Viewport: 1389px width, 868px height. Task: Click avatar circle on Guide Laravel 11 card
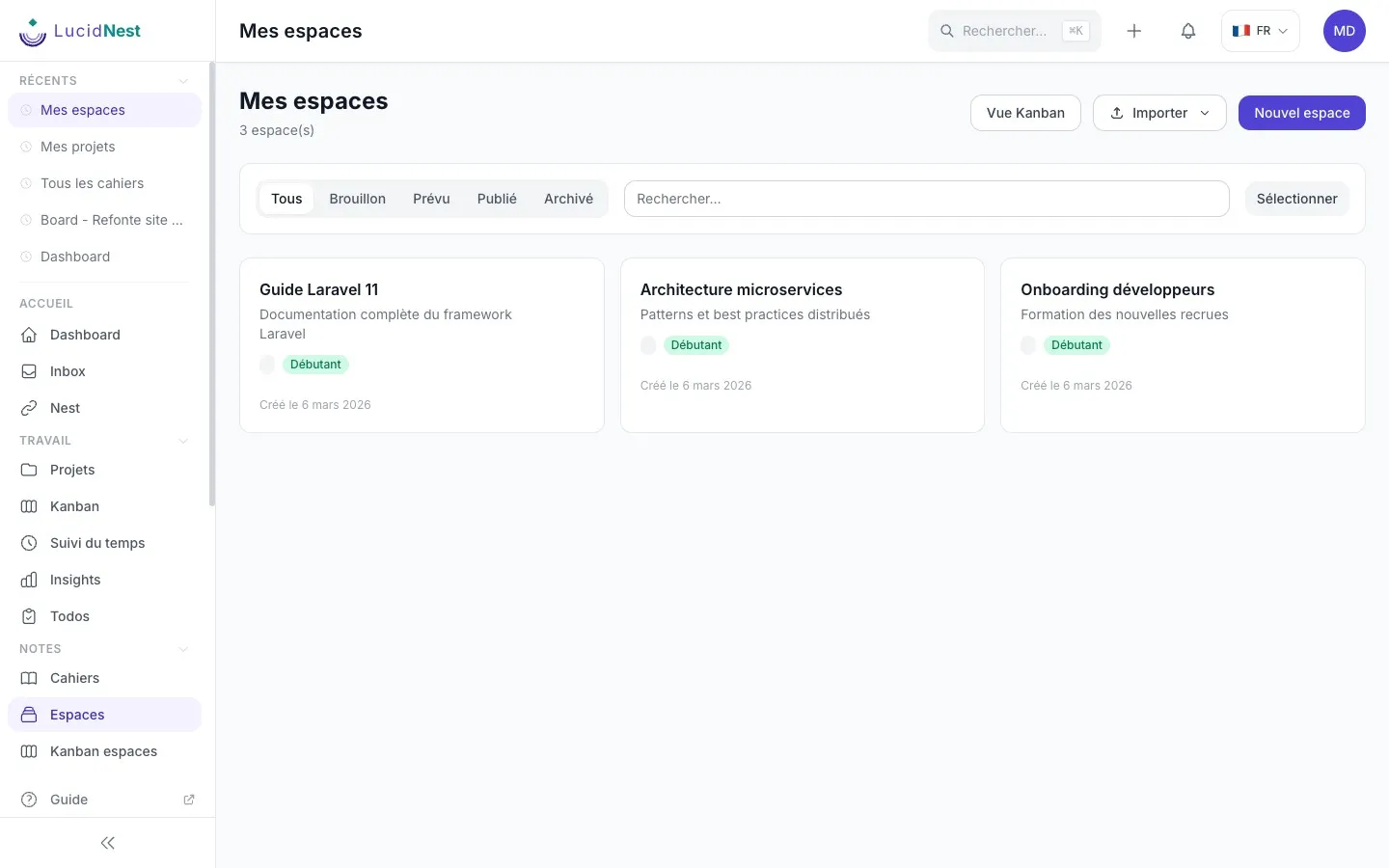[x=267, y=365]
